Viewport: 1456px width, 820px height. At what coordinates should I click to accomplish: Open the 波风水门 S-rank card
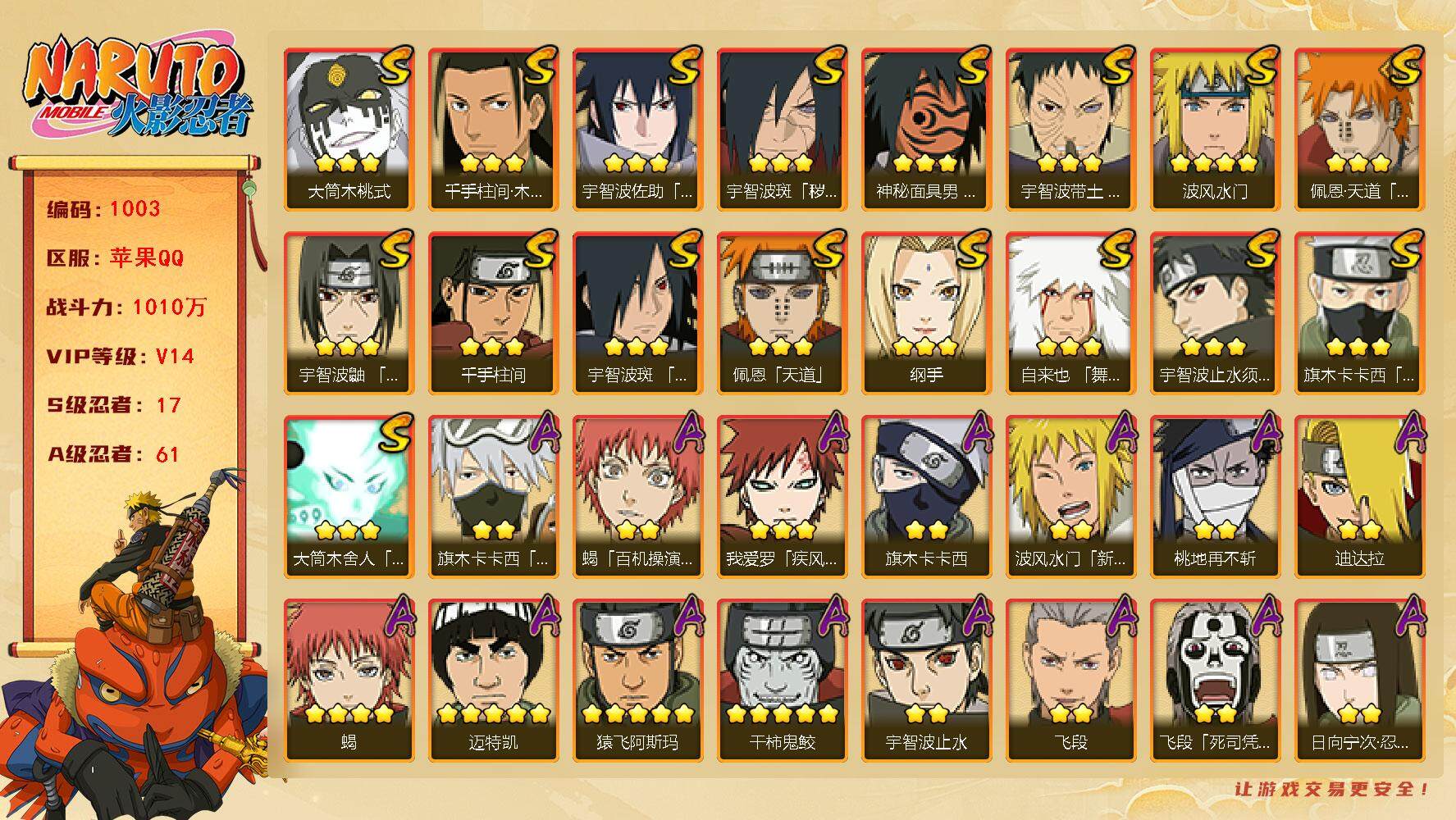[1215, 130]
